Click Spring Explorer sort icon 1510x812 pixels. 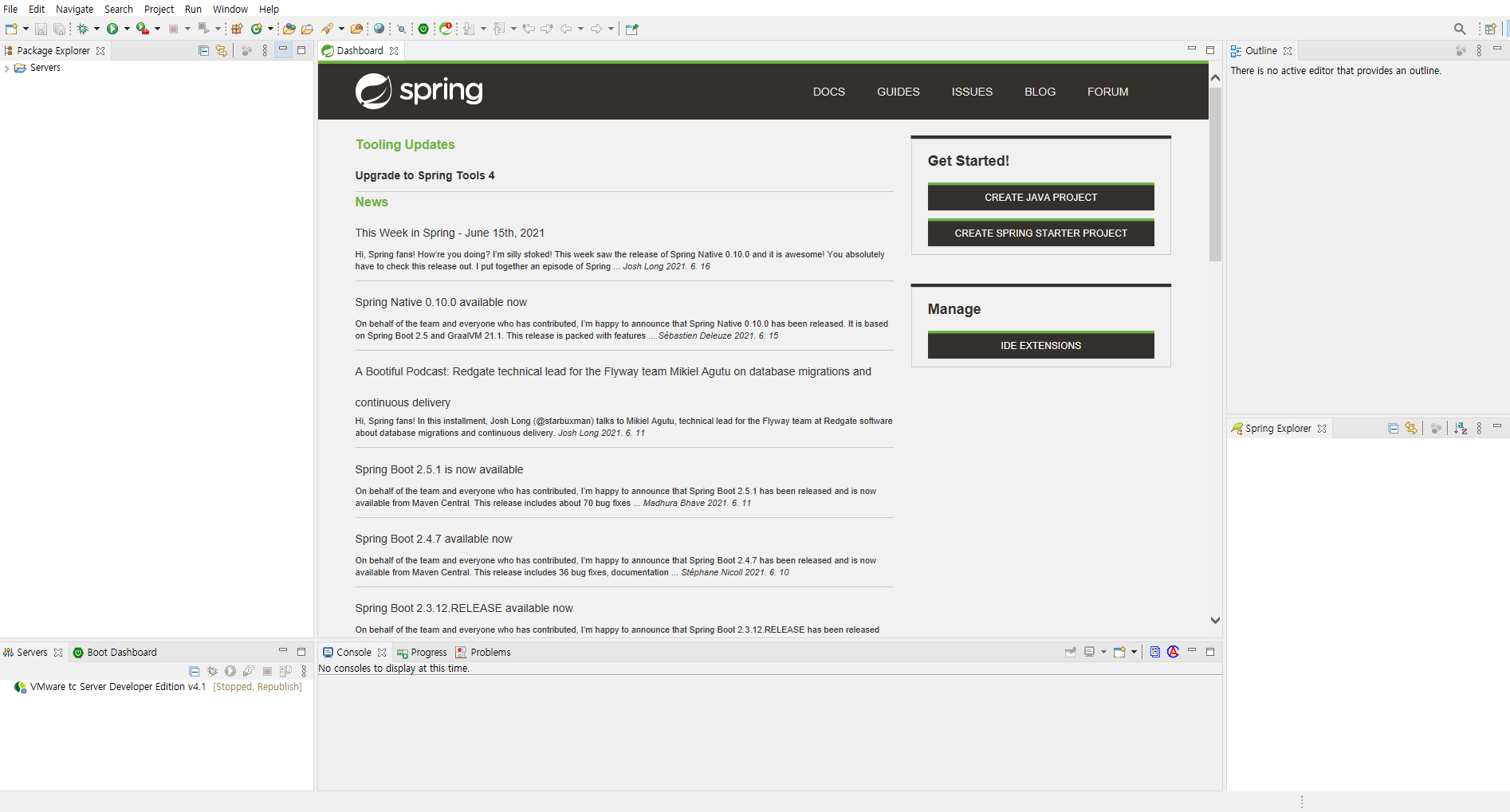pos(1461,428)
